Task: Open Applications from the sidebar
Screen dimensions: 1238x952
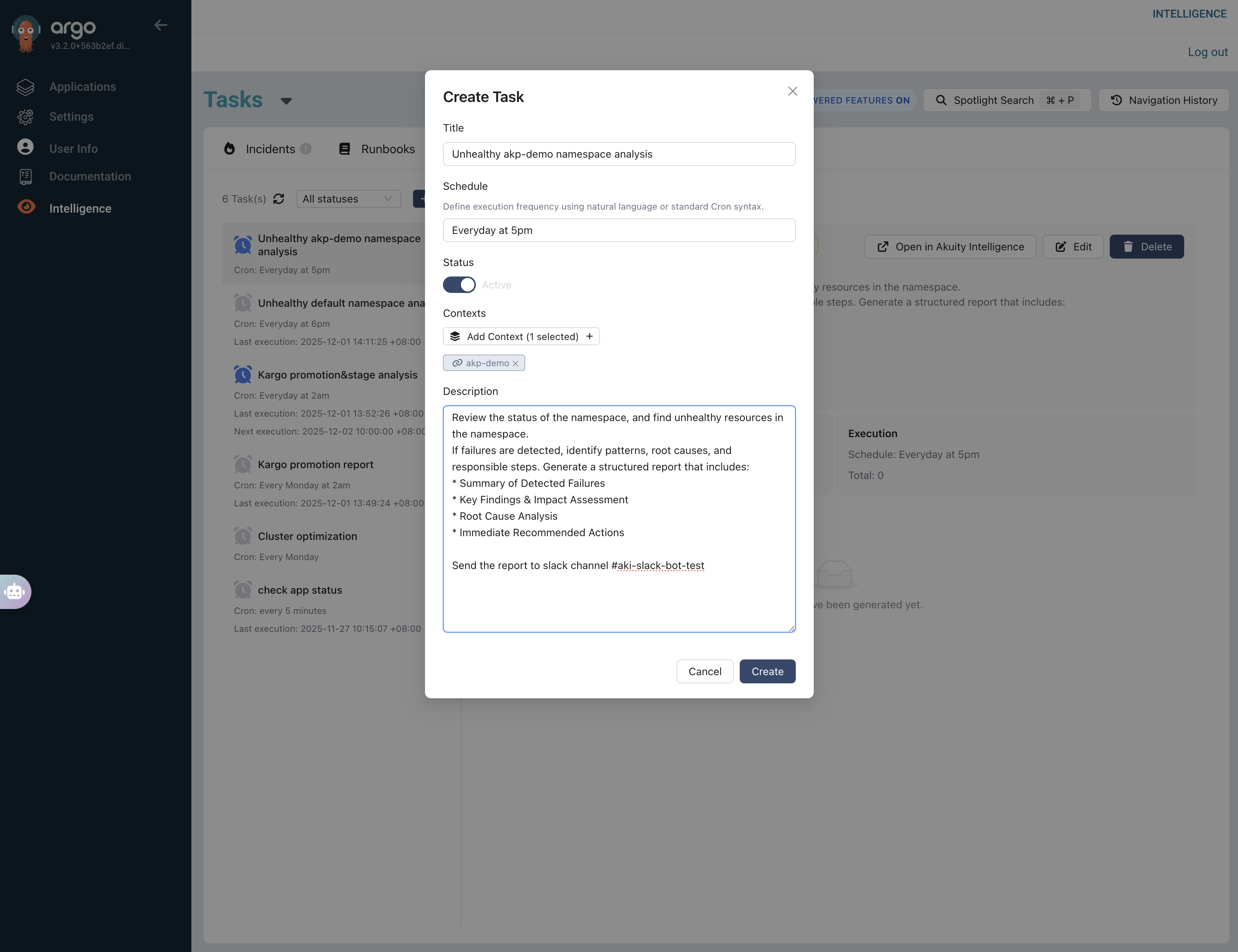Action: (x=82, y=87)
